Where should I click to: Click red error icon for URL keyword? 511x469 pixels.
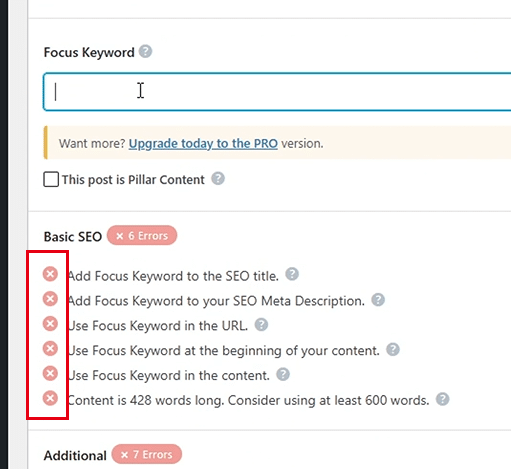(x=50, y=324)
